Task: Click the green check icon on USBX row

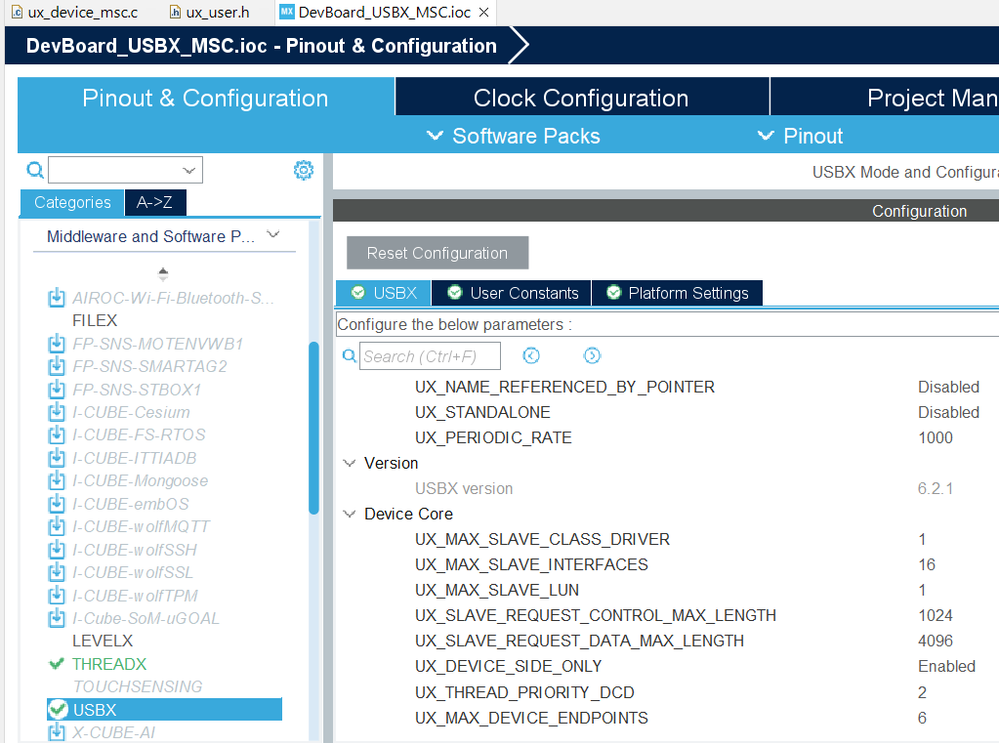Action: coord(58,709)
